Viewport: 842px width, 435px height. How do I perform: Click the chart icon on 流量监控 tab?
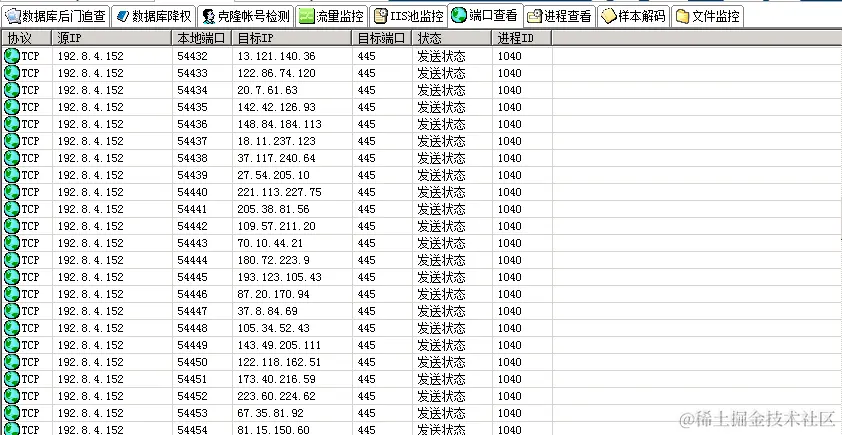(307, 17)
